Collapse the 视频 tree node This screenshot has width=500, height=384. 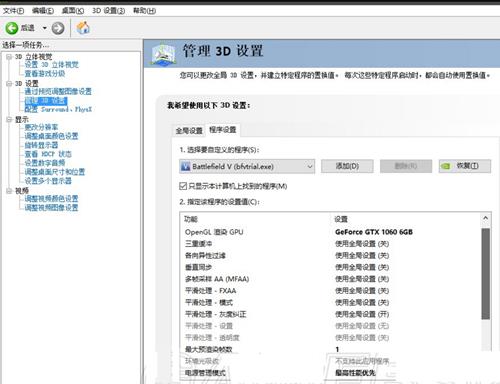[x=9, y=191]
